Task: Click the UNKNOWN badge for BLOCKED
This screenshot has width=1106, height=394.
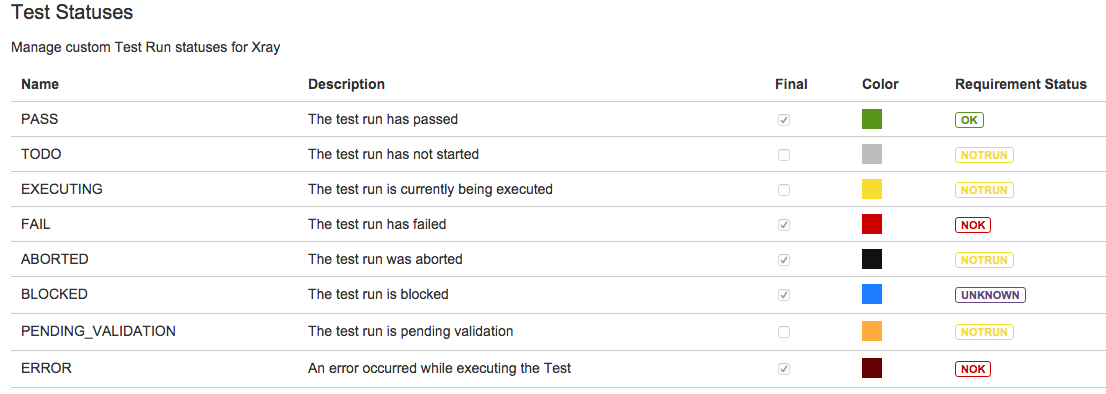Action: point(990,295)
